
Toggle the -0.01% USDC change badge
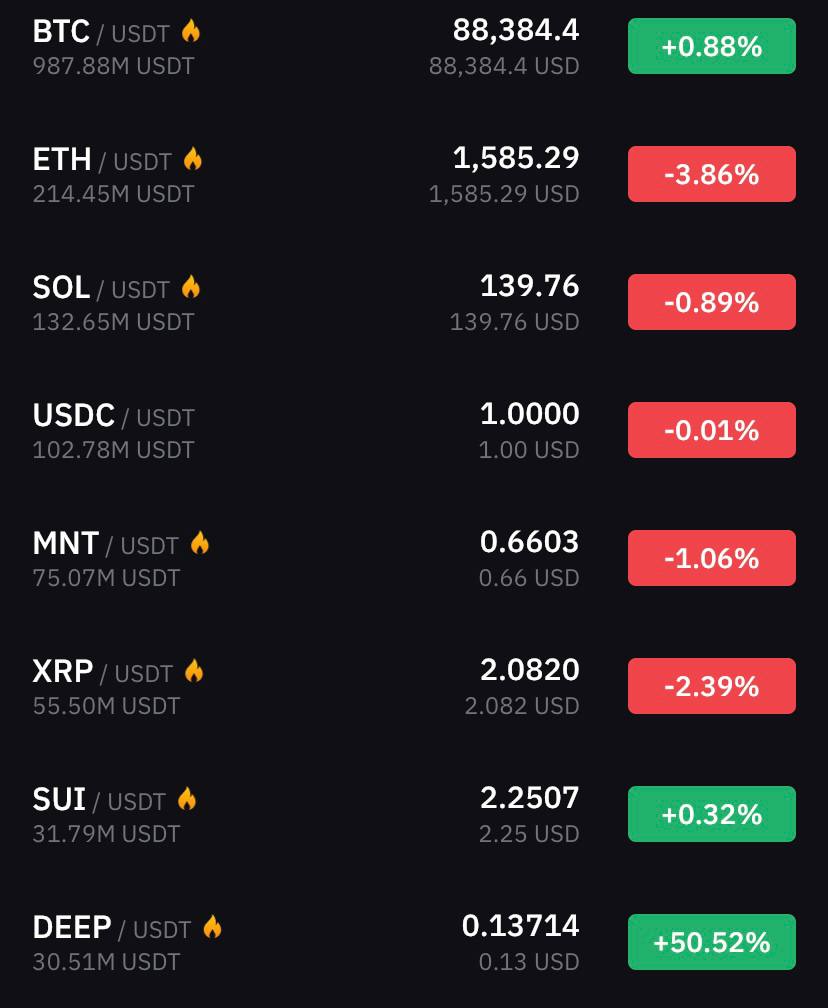(x=712, y=430)
